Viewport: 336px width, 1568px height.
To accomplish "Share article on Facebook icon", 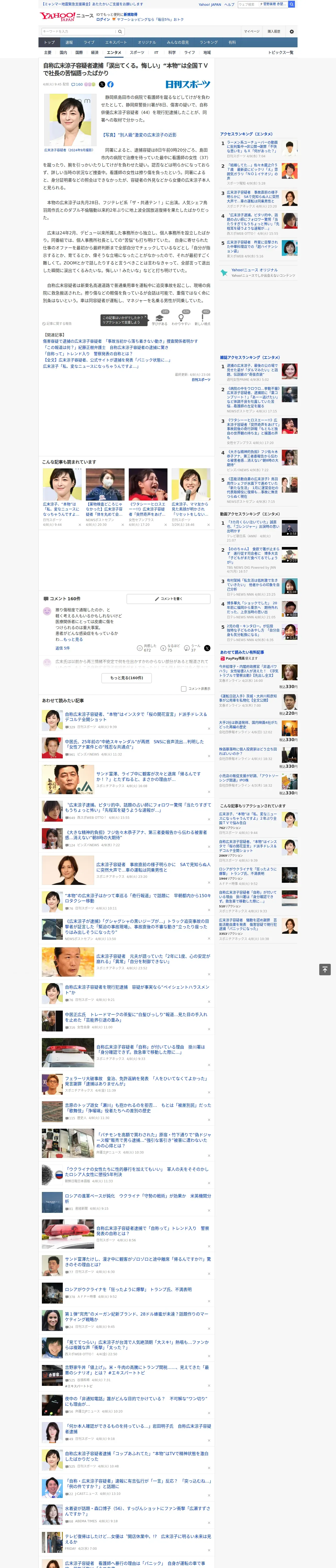I will point(110,85).
